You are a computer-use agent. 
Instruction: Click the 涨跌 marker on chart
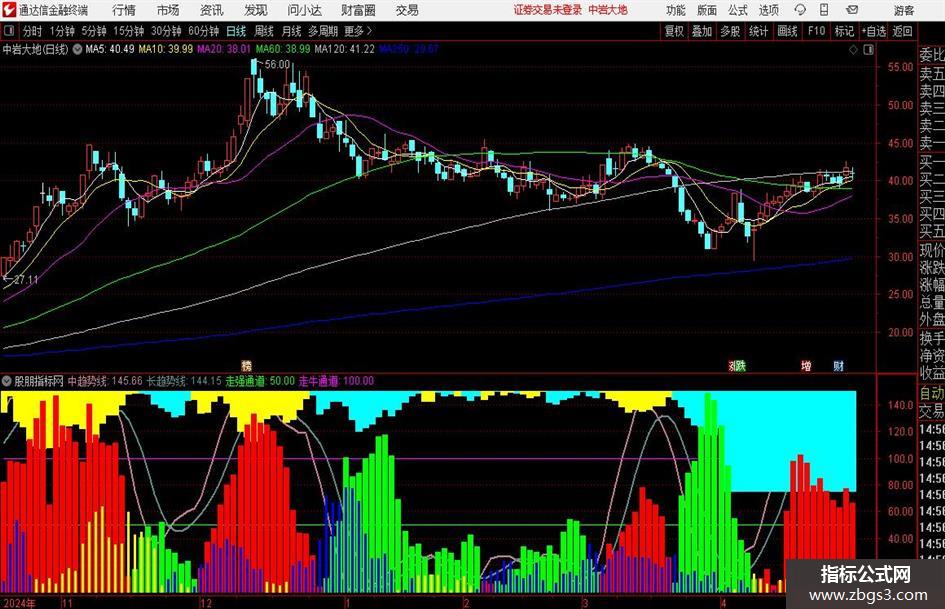pos(737,366)
